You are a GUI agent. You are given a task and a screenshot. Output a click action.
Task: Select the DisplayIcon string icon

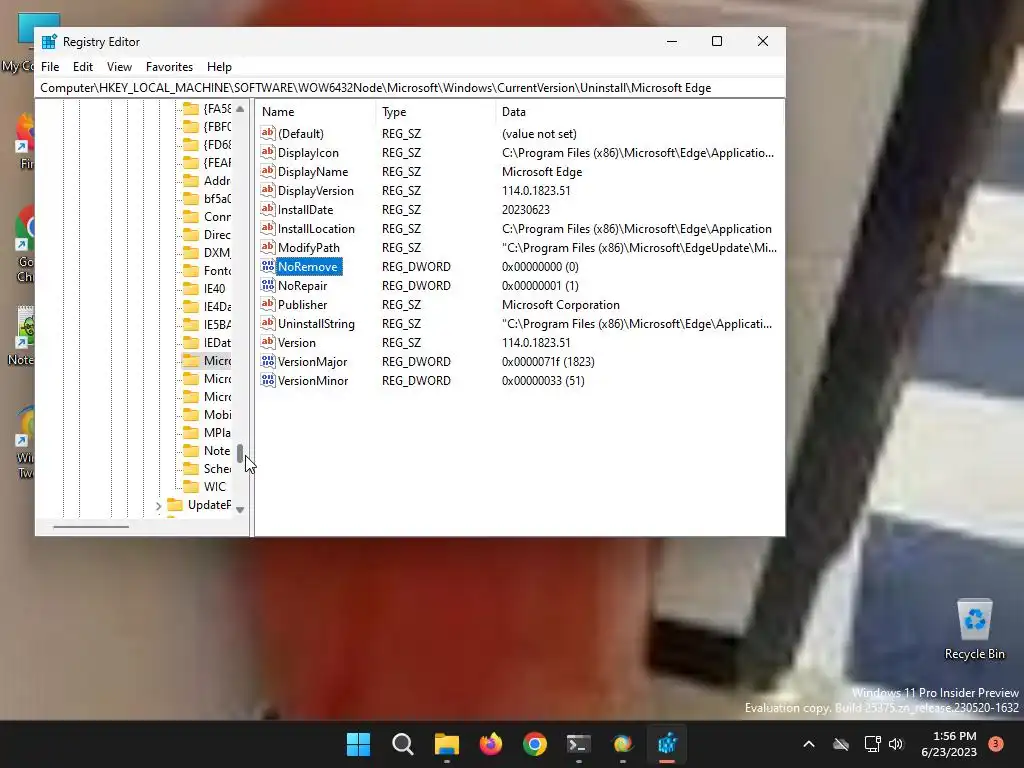click(x=268, y=152)
